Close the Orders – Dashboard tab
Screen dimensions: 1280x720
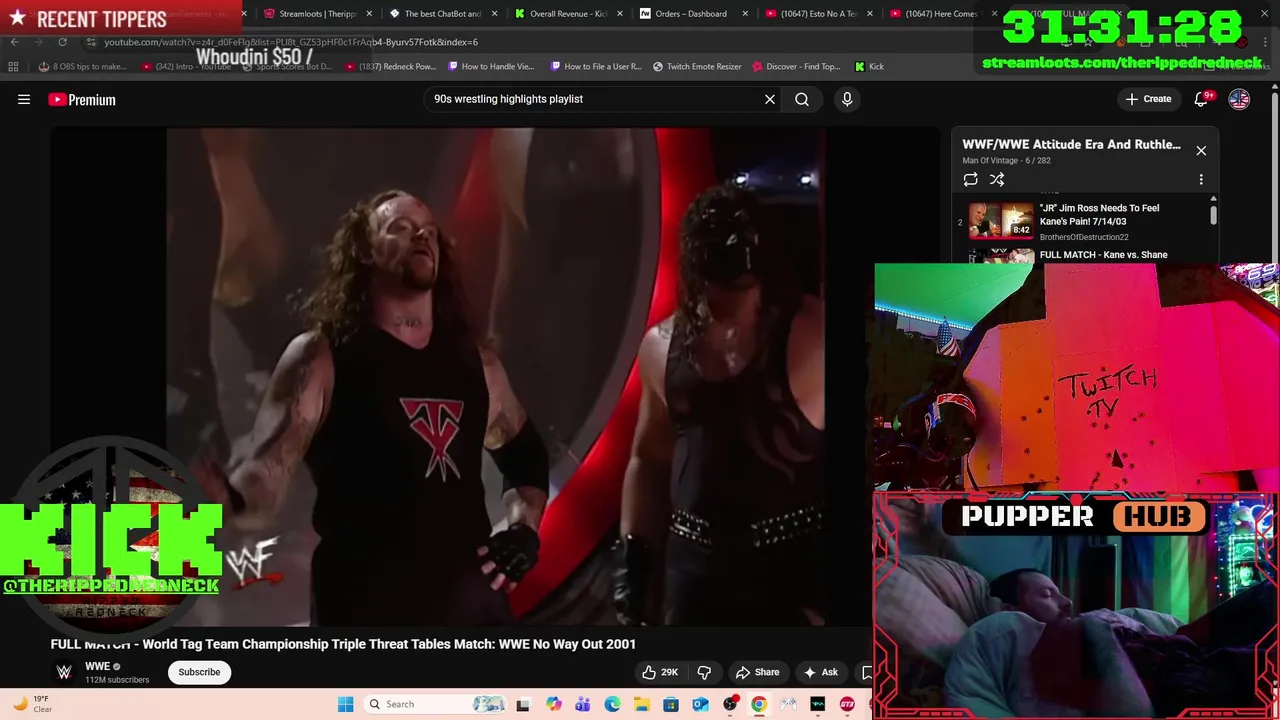(745, 14)
